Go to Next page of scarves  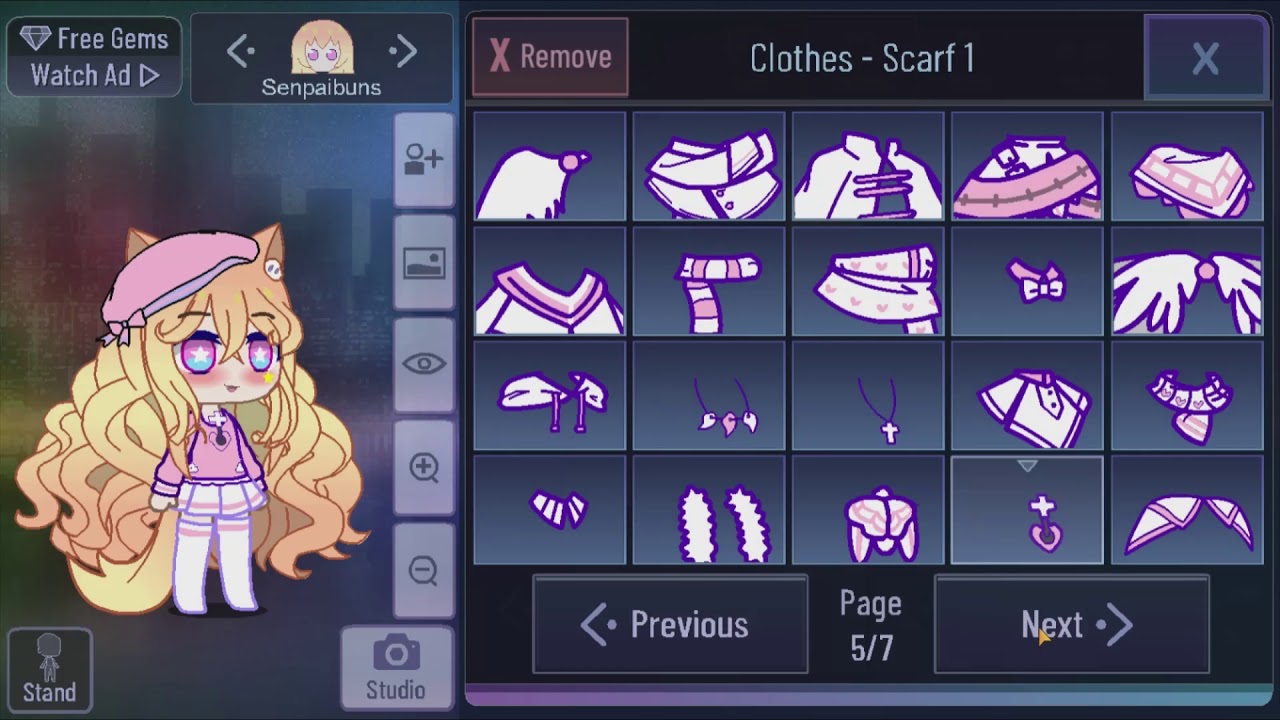1072,625
